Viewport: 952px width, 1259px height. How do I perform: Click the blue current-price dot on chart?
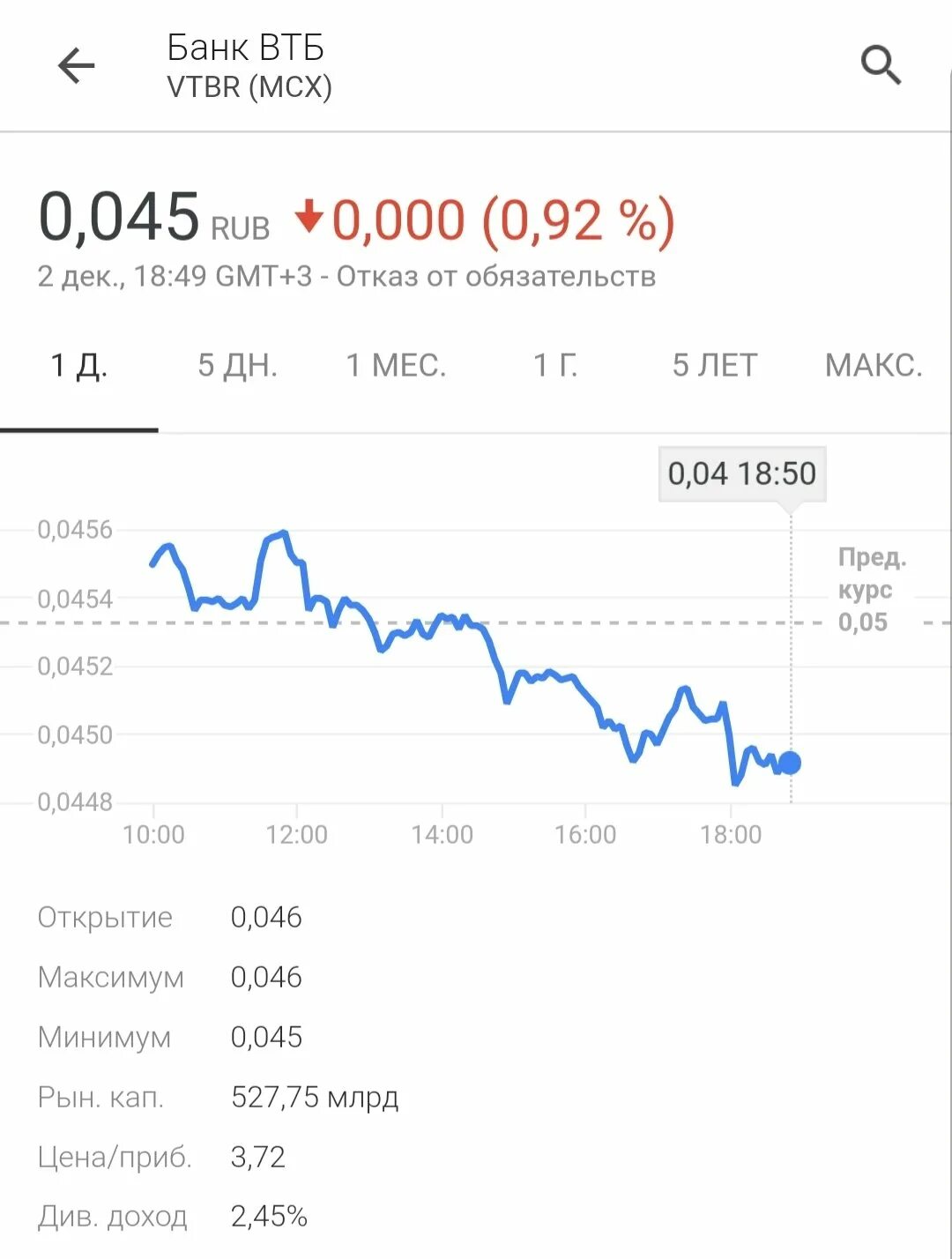790,763
